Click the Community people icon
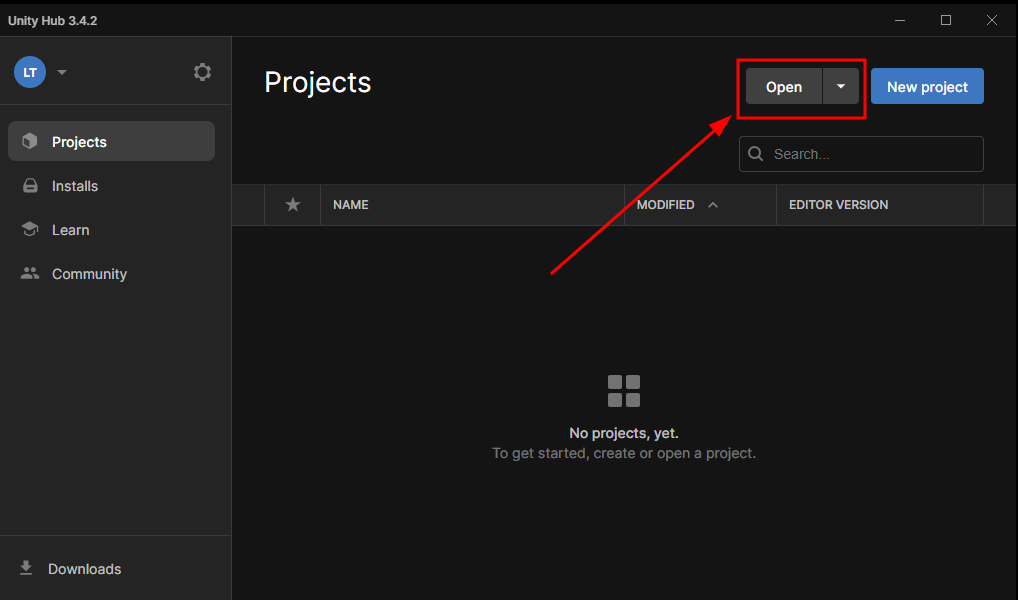Screen dimensions: 1018x600 point(30,273)
